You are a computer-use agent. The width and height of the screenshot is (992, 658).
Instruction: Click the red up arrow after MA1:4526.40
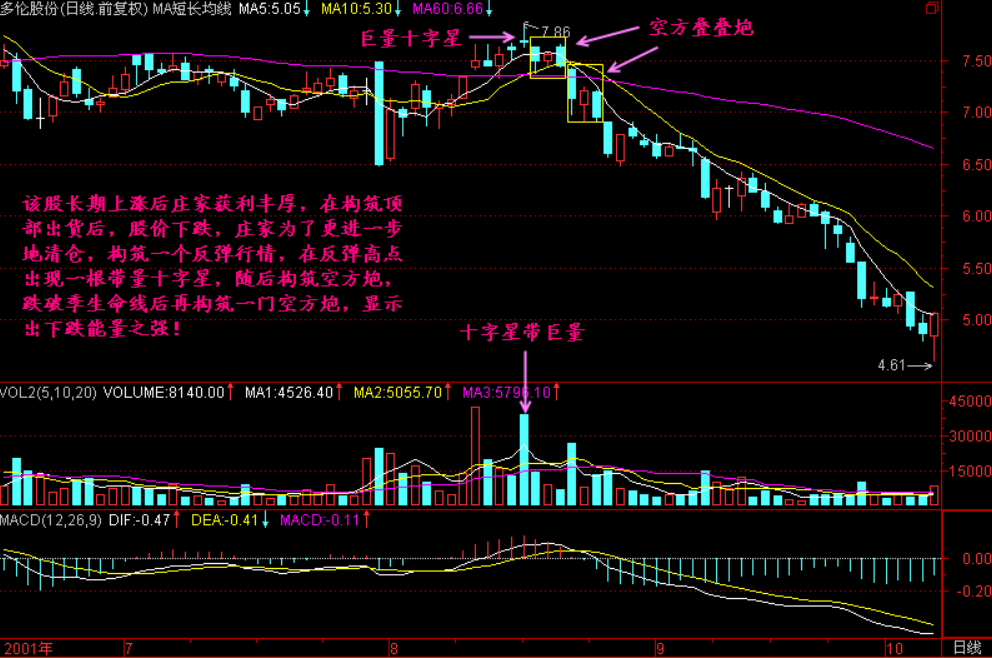point(340,392)
